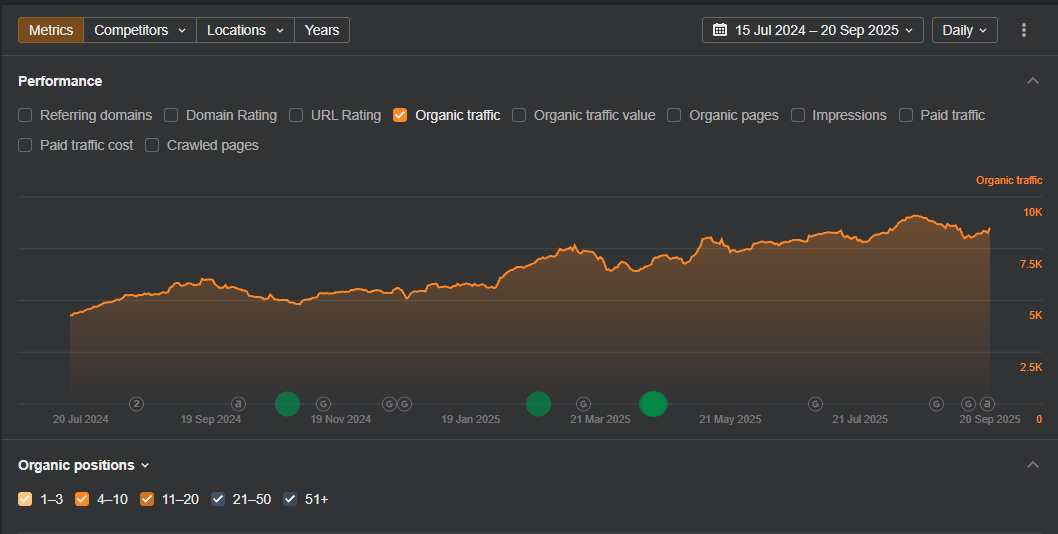1058x534 pixels.
Task: Click the 'a' marker near 19 Sep 2024
Action: pos(238,404)
